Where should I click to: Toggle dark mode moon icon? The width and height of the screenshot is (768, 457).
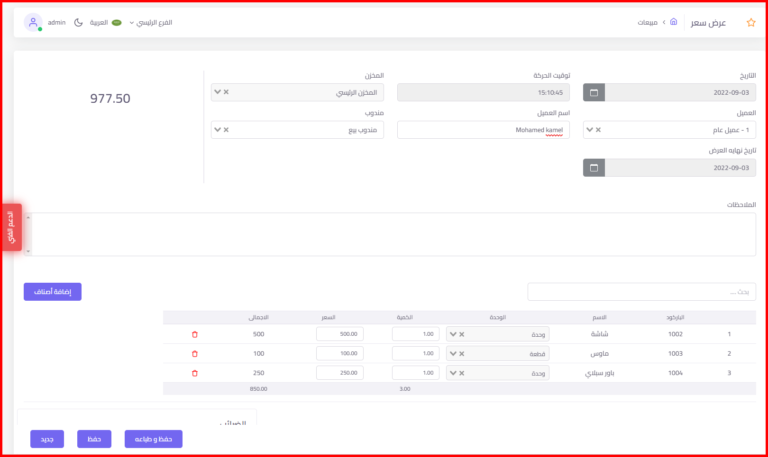tap(79, 22)
